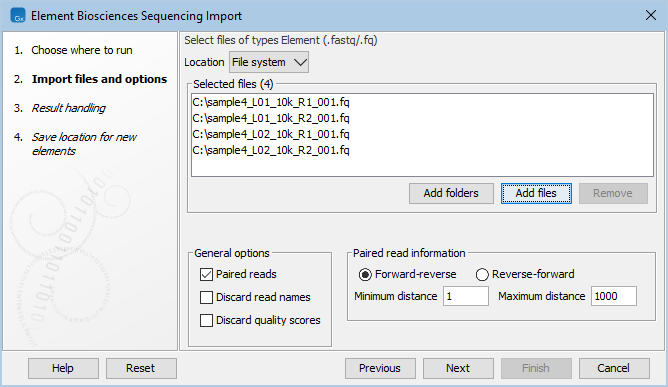The width and height of the screenshot is (668, 387).
Task: Open the Location dropdown set to File system
Action: pyautogui.click(x=269, y=62)
